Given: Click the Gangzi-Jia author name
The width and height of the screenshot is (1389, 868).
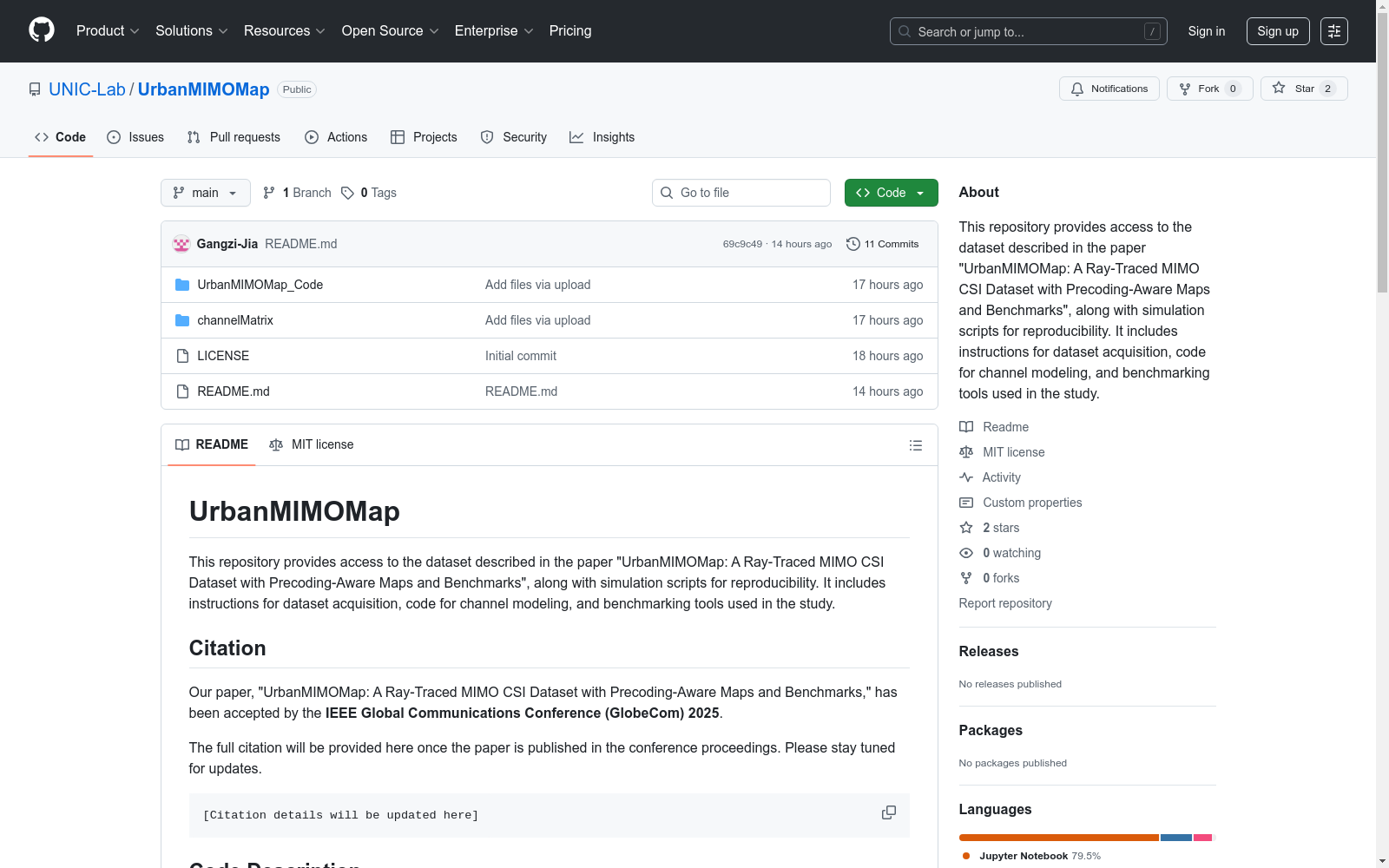Looking at the screenshot, I should pyautogui.click(x=227, y=244).
